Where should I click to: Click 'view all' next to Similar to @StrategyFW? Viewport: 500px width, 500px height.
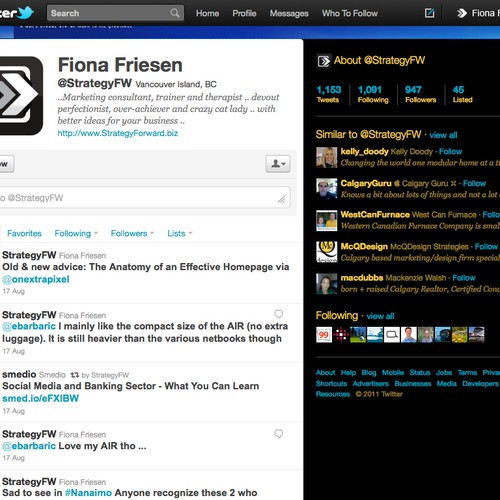coord(443,135)
